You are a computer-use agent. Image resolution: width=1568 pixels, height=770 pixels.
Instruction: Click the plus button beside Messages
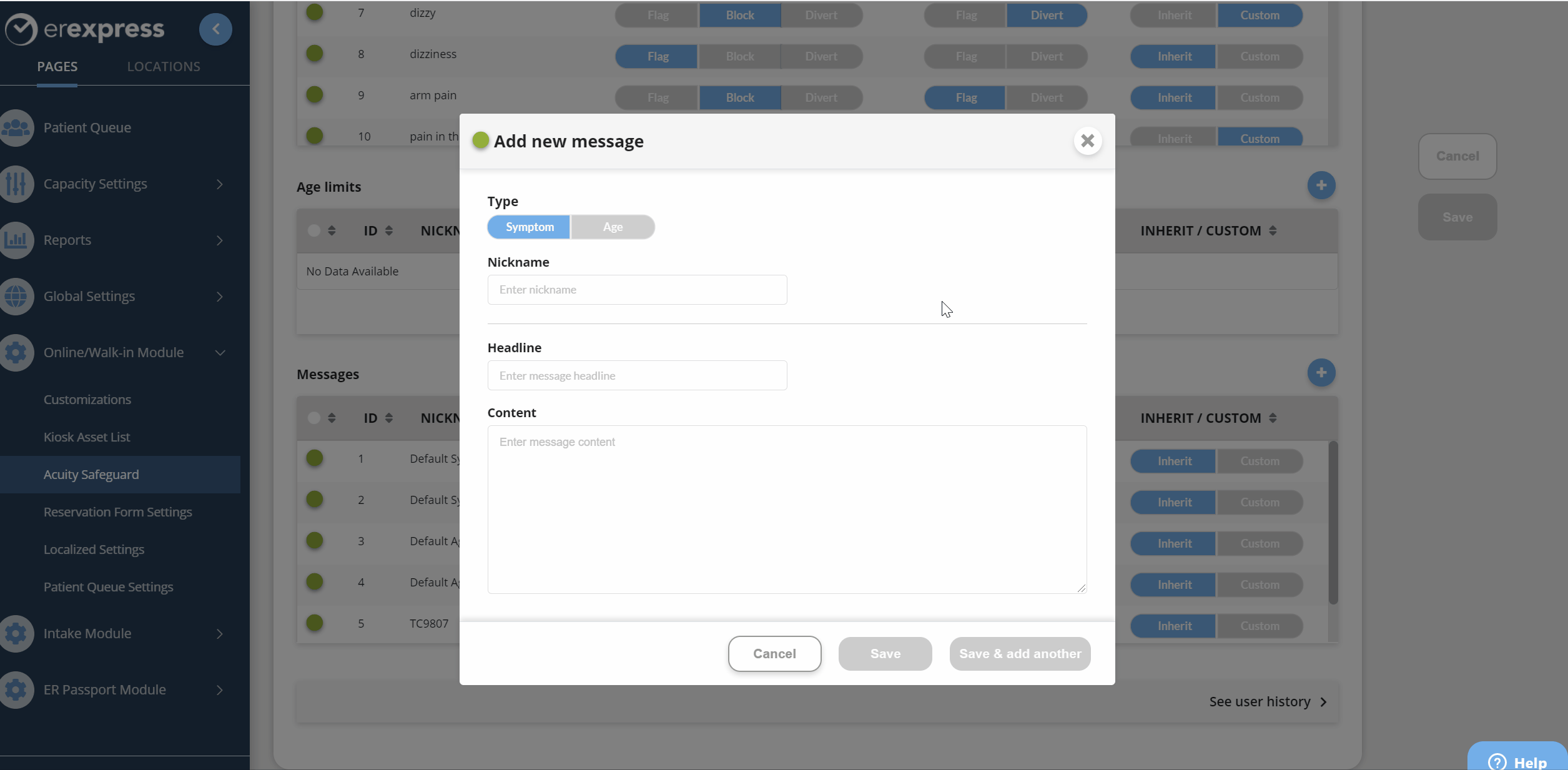(1321, 373)
